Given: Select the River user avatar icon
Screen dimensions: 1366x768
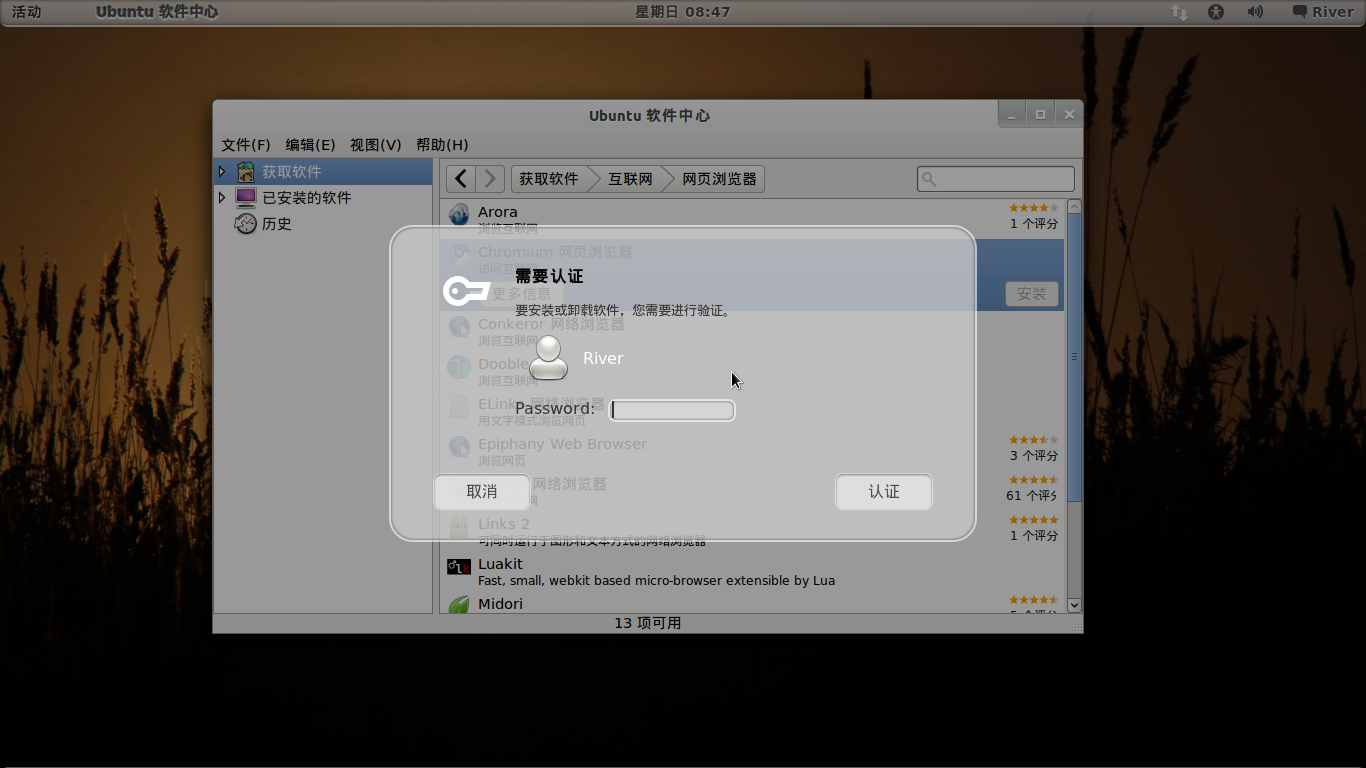Looking at the screenshot, I should point(548,358).
